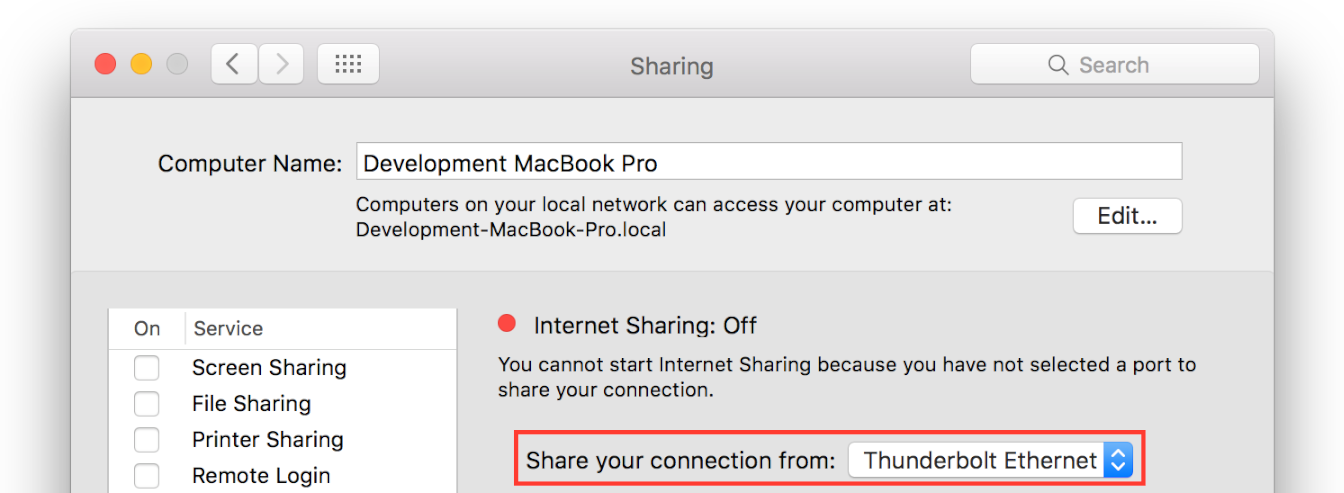Enable the Screen Sharing checkbox
The height and width of the screenshot is (493, 1344).
click(147, 368)
